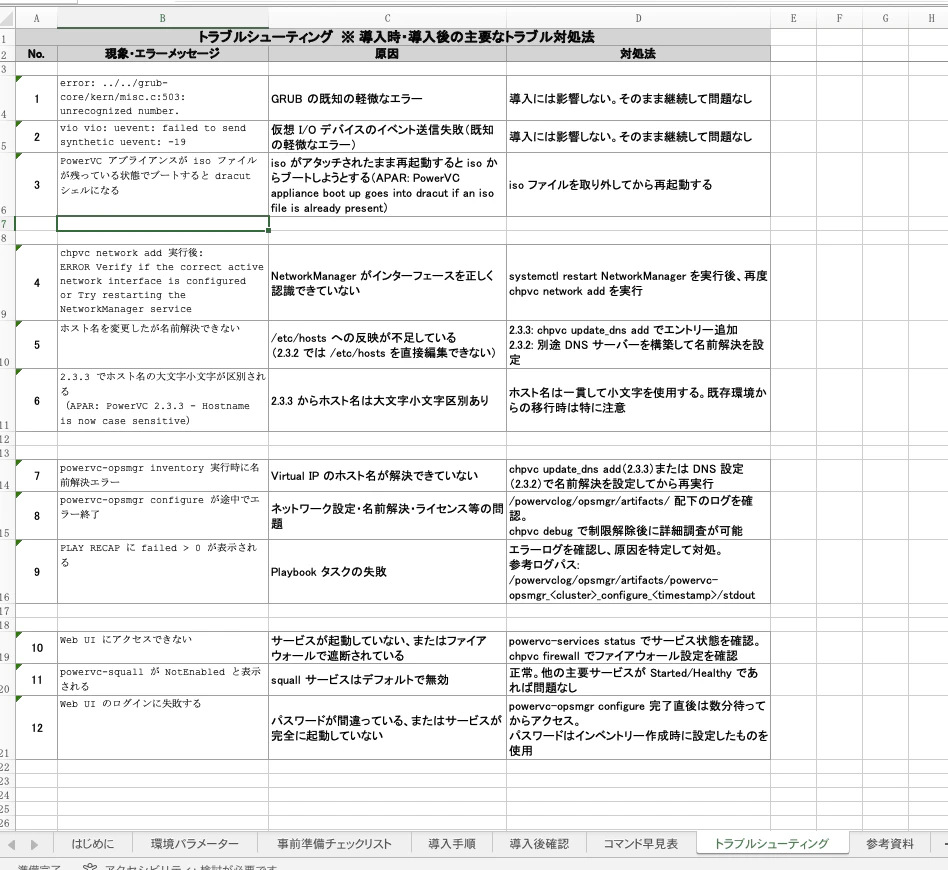Select the chpvc network add error cell
The image size is (948, 870).
[x=163, y=282]
